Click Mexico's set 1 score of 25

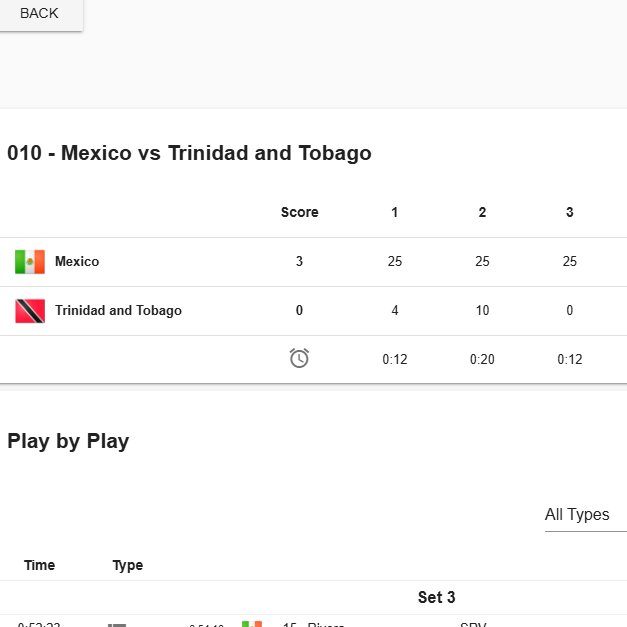click(x=395, y=262)
